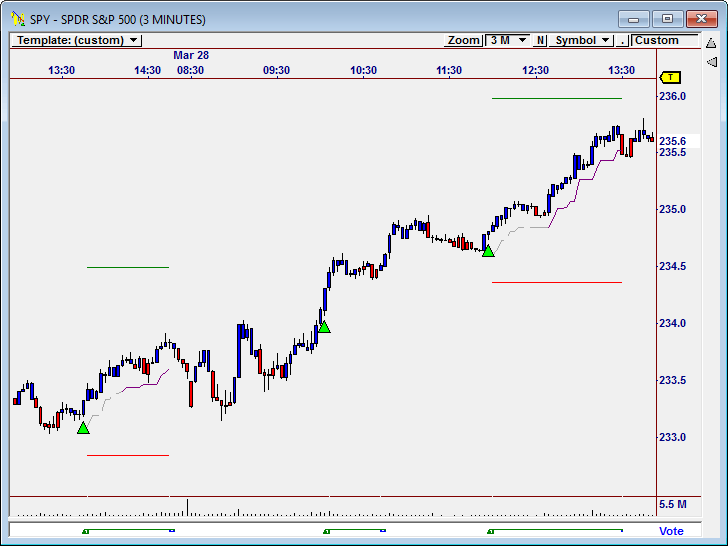The image size is (728, 546).
Task: Select the green buy signal triangle near 233.0
Action: pyautogui.click(x=83, y=428)
